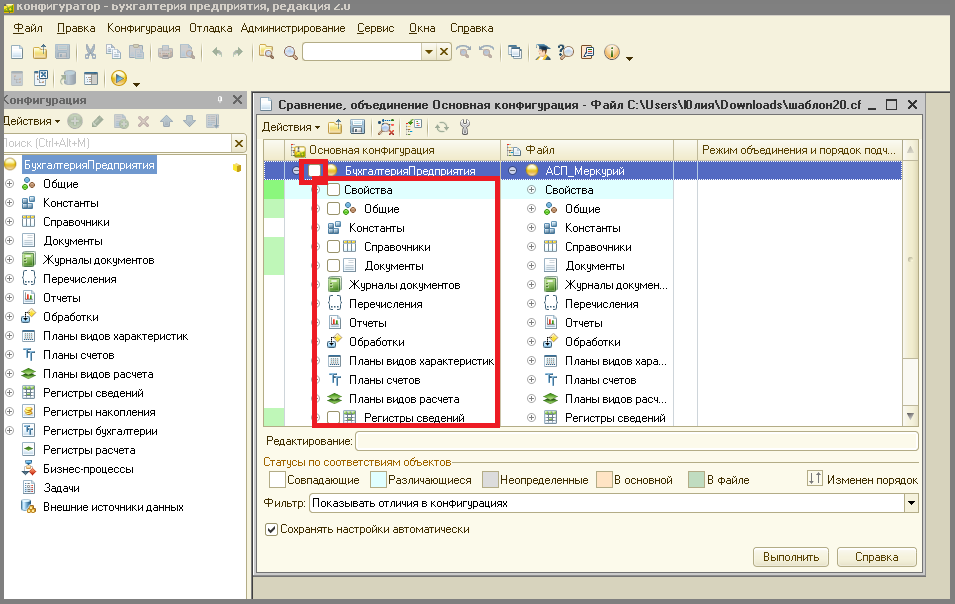Open the Фильтр dropdown list
955x604 pixels.
911,503
